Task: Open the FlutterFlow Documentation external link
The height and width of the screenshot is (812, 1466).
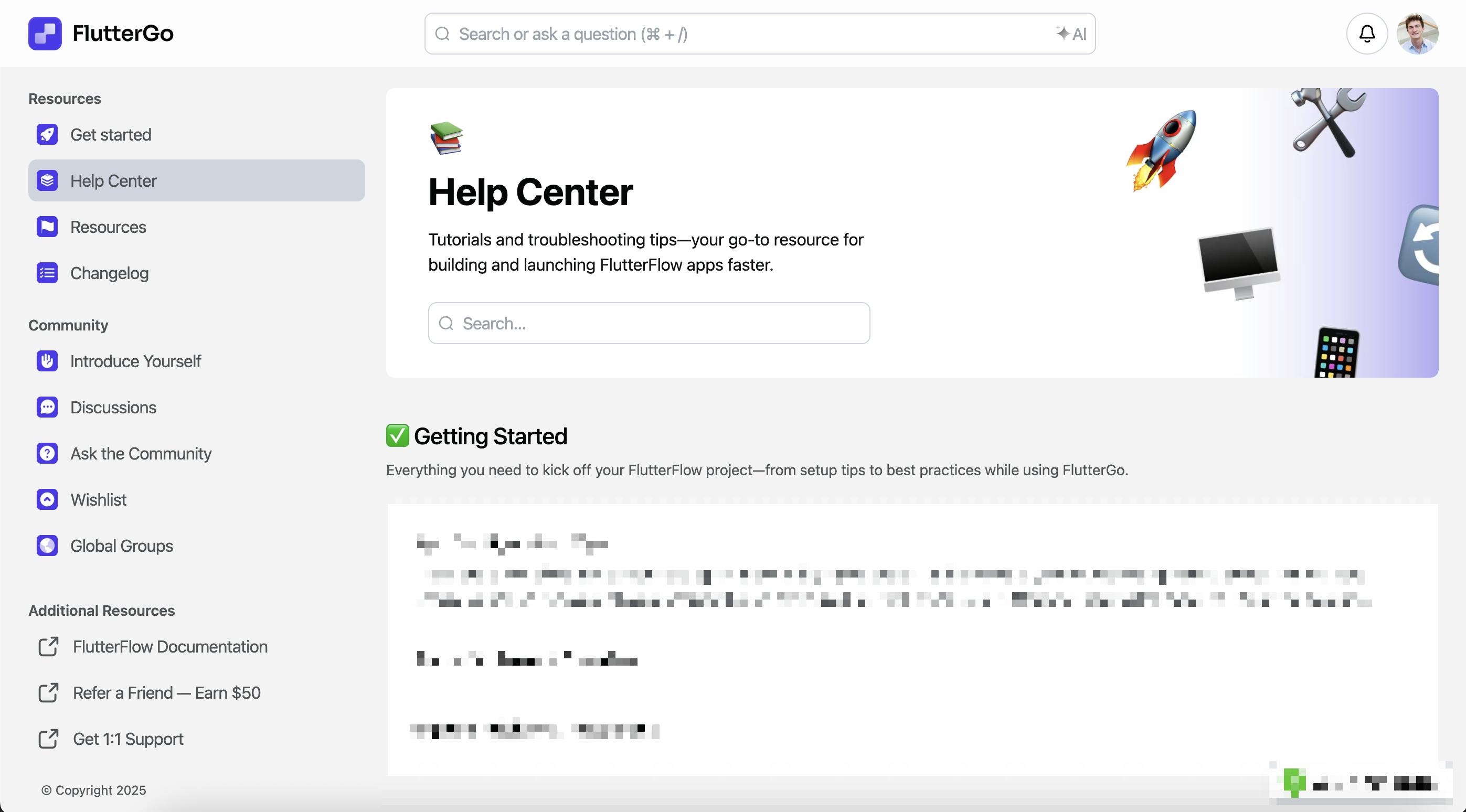Action: point(169,647)
